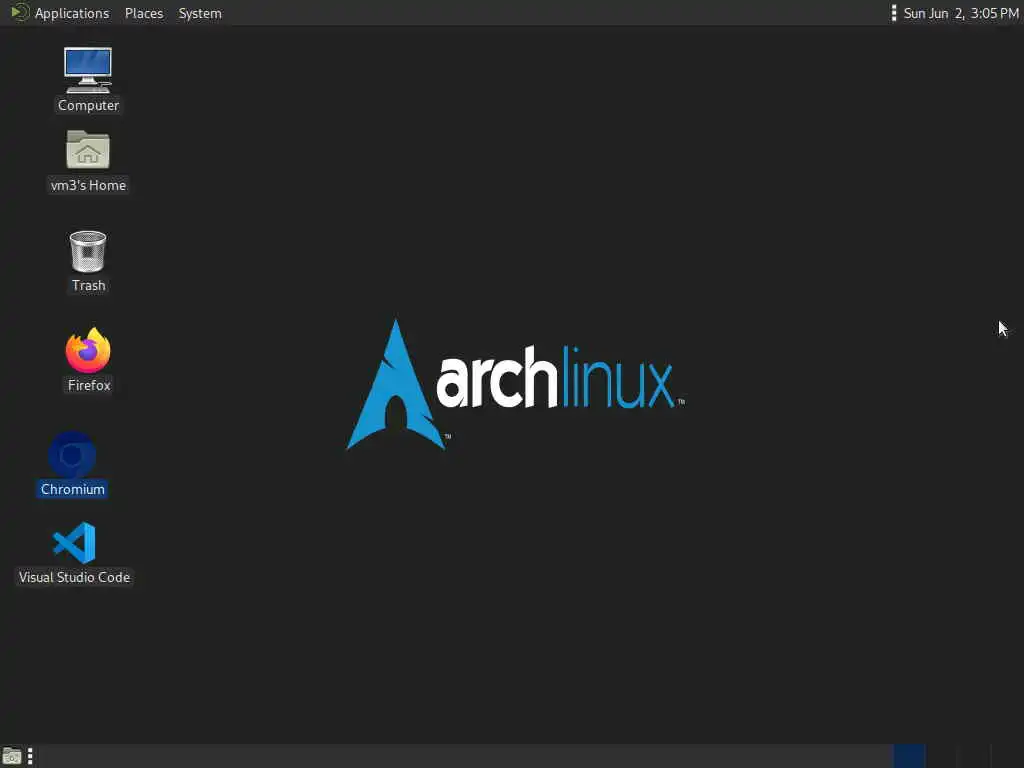This screenshot has height=768, width=1024.
Task: Click the "Chromium" icon label
Action: [x=72, y=489]
